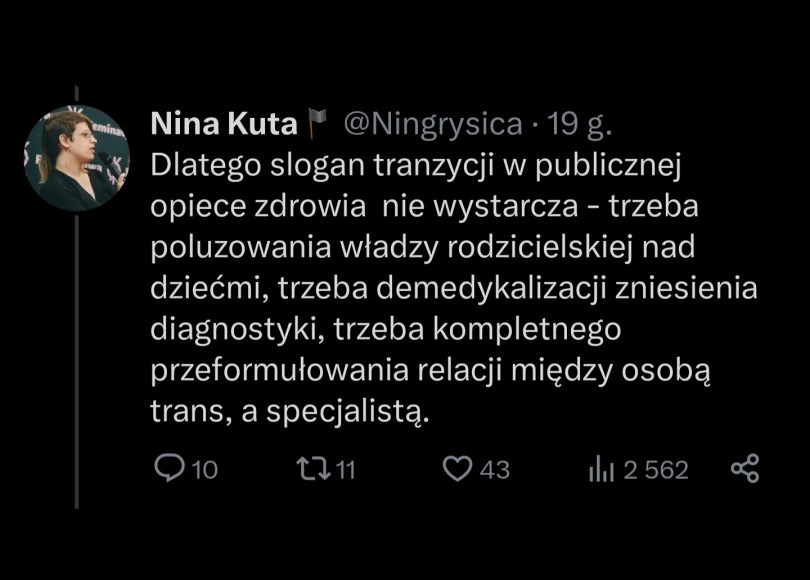Viewport: 810px width, 580px height.
Task: Click the view count 2 562
Action: [x=656, y=469]
